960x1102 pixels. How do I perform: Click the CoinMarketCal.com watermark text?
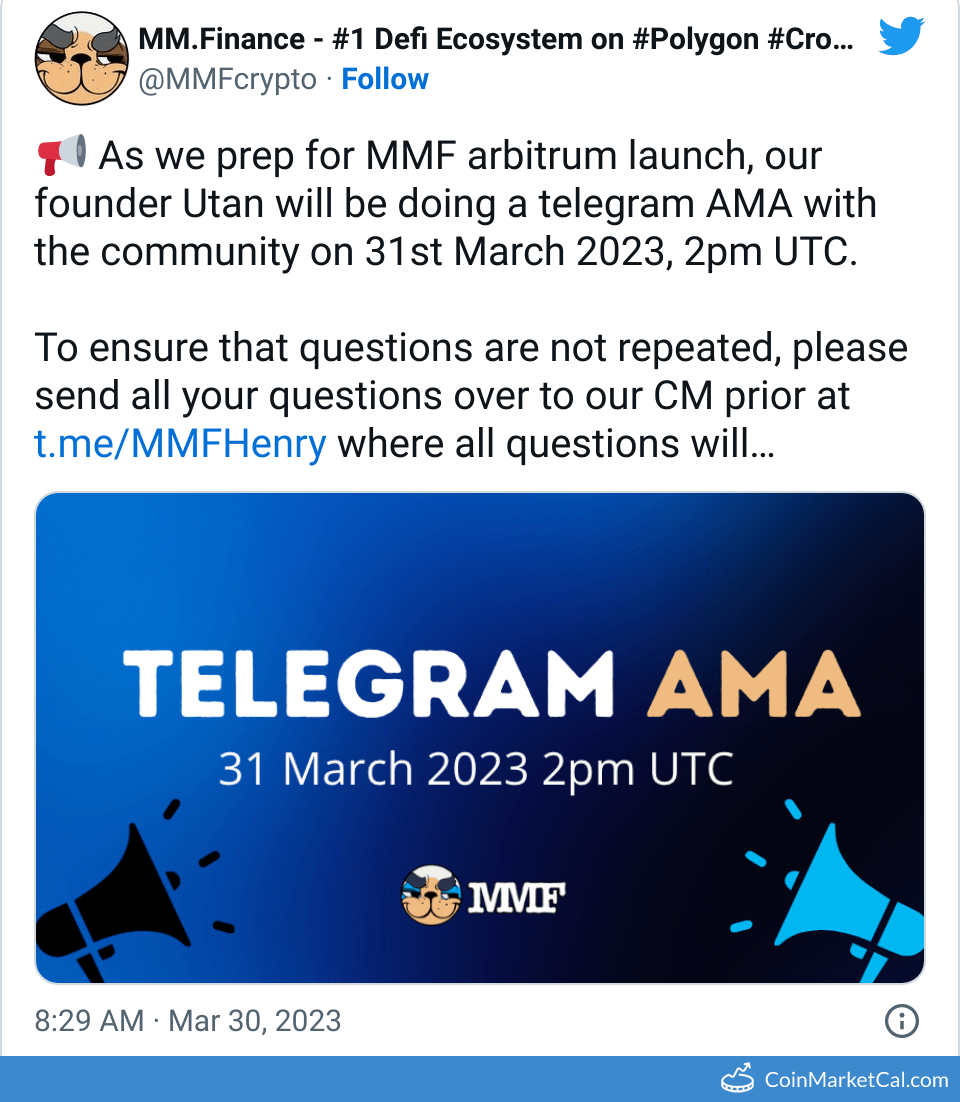856,1079
